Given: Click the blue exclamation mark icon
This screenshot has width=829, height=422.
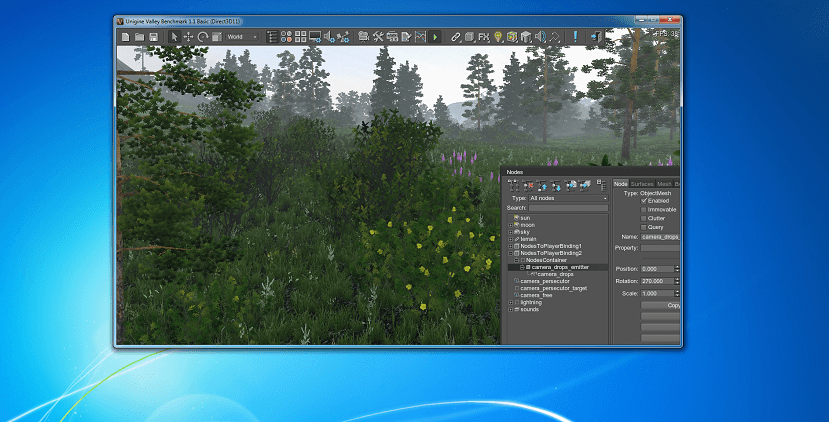Looking at the screenshot, I should [x=575, y=36].
